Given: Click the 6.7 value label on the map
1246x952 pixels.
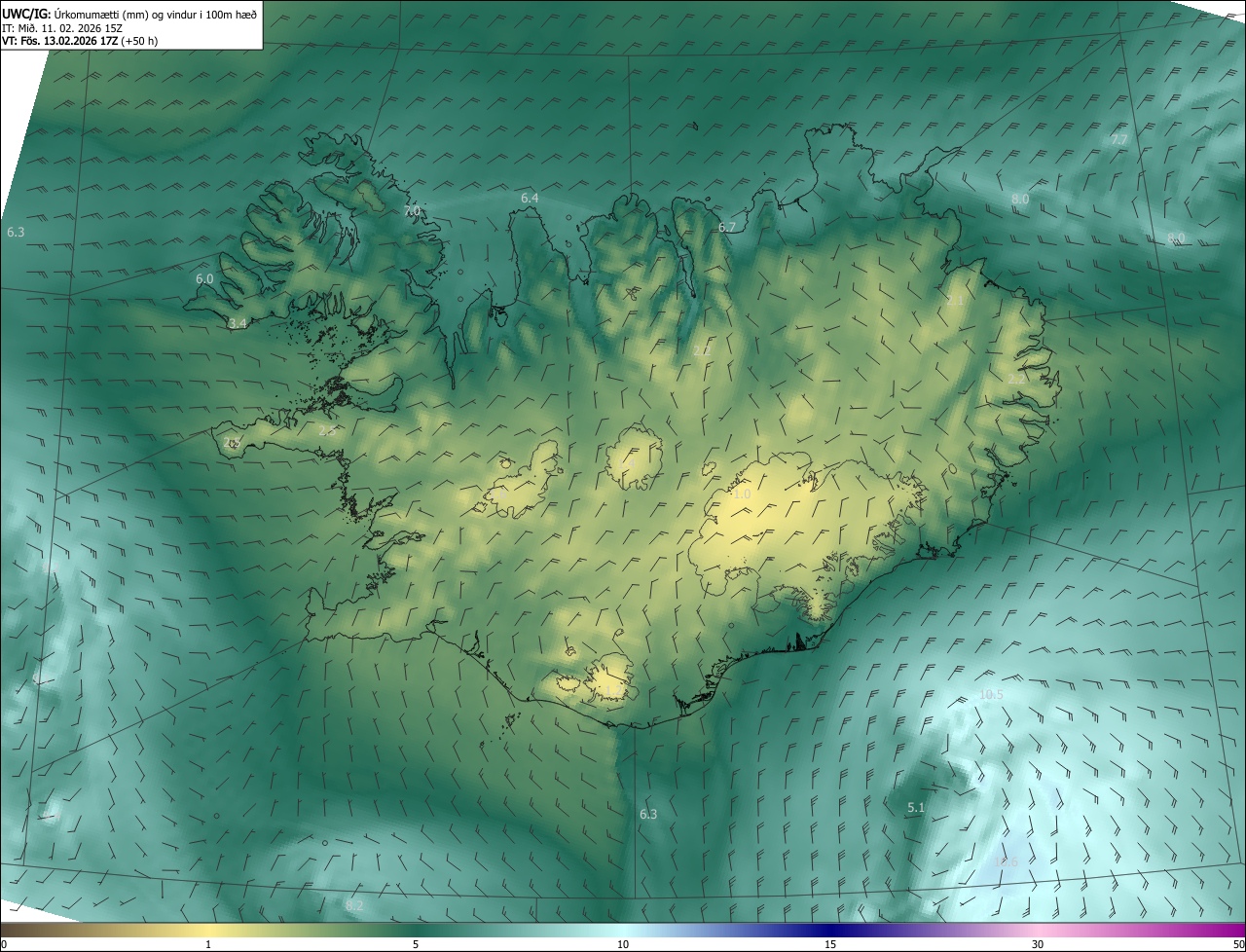Looking at the screenshot, I should click(727, 227).
